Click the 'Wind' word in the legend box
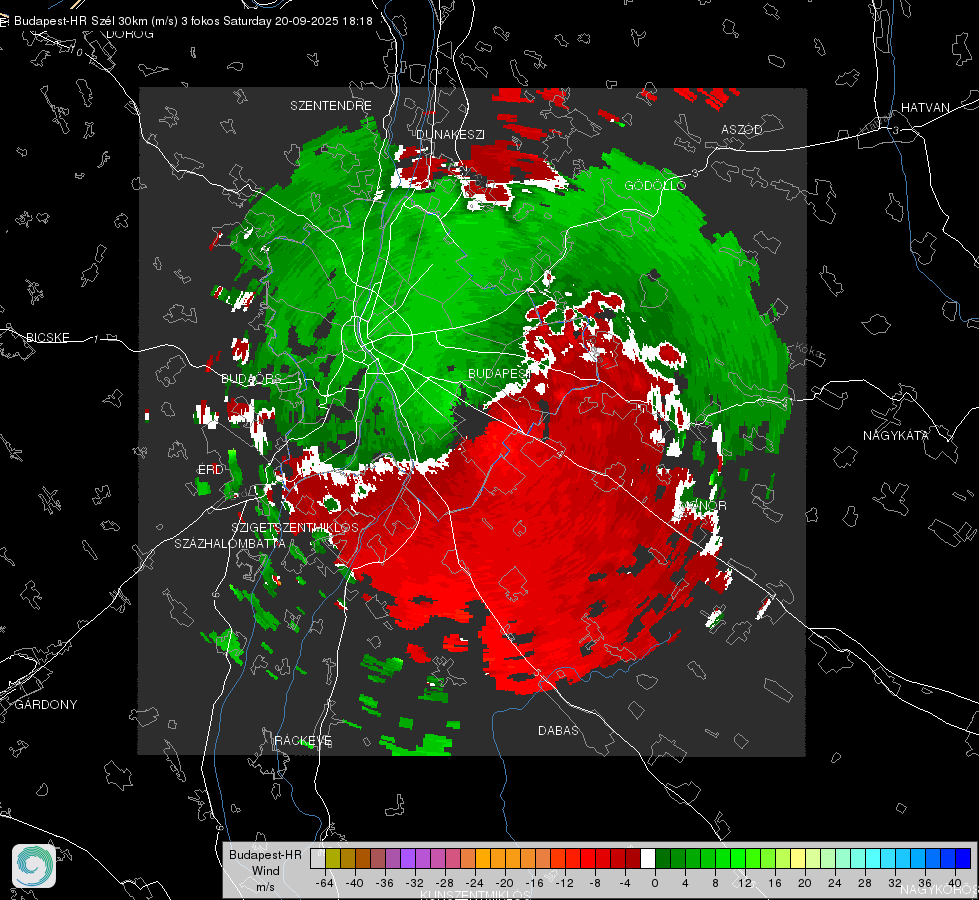Viewport: 979px width, 900px height. coord(265,871)
